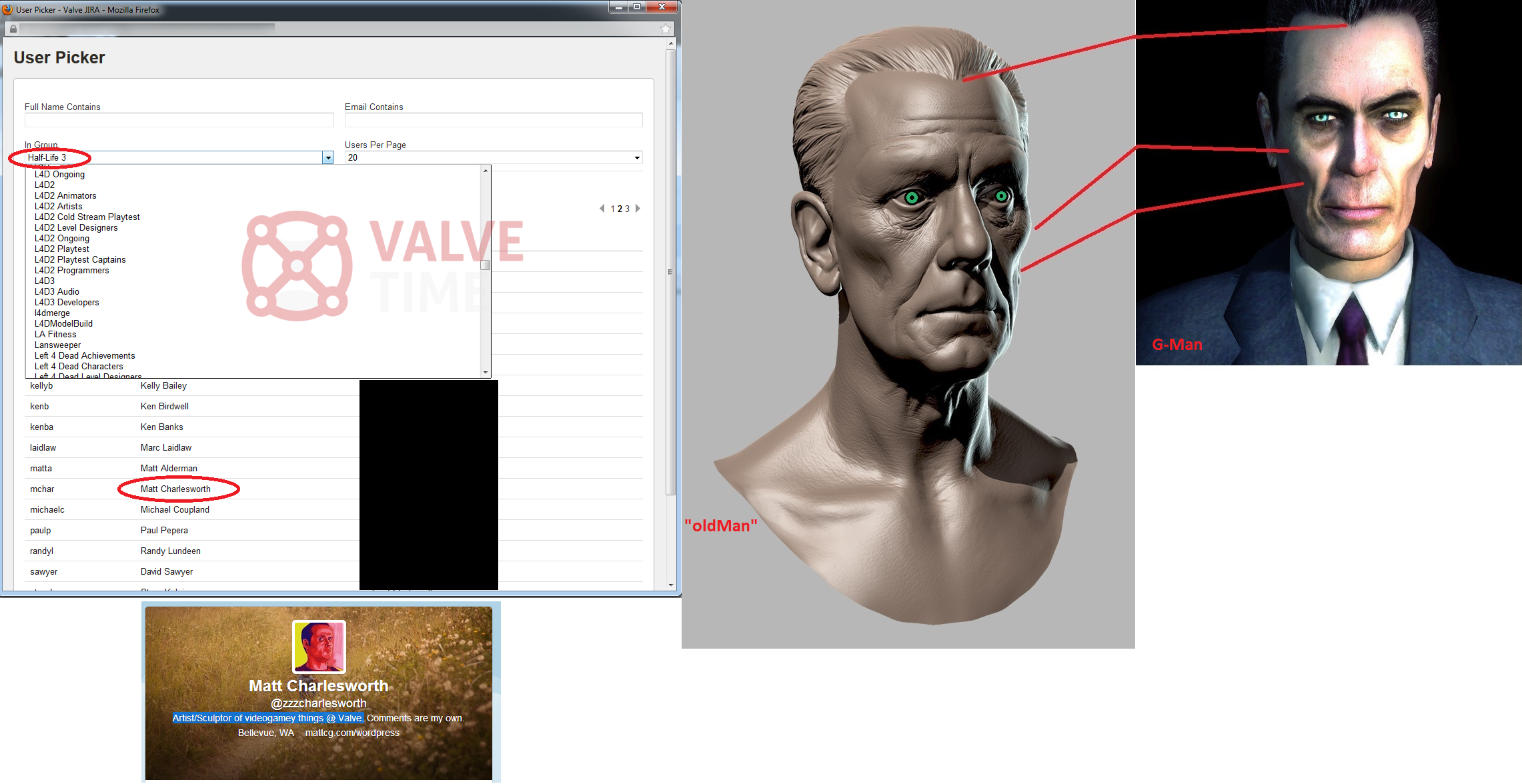
Task: Click Matt Charlesworth's Twitter profile avatar
Action: click(319, 646)
